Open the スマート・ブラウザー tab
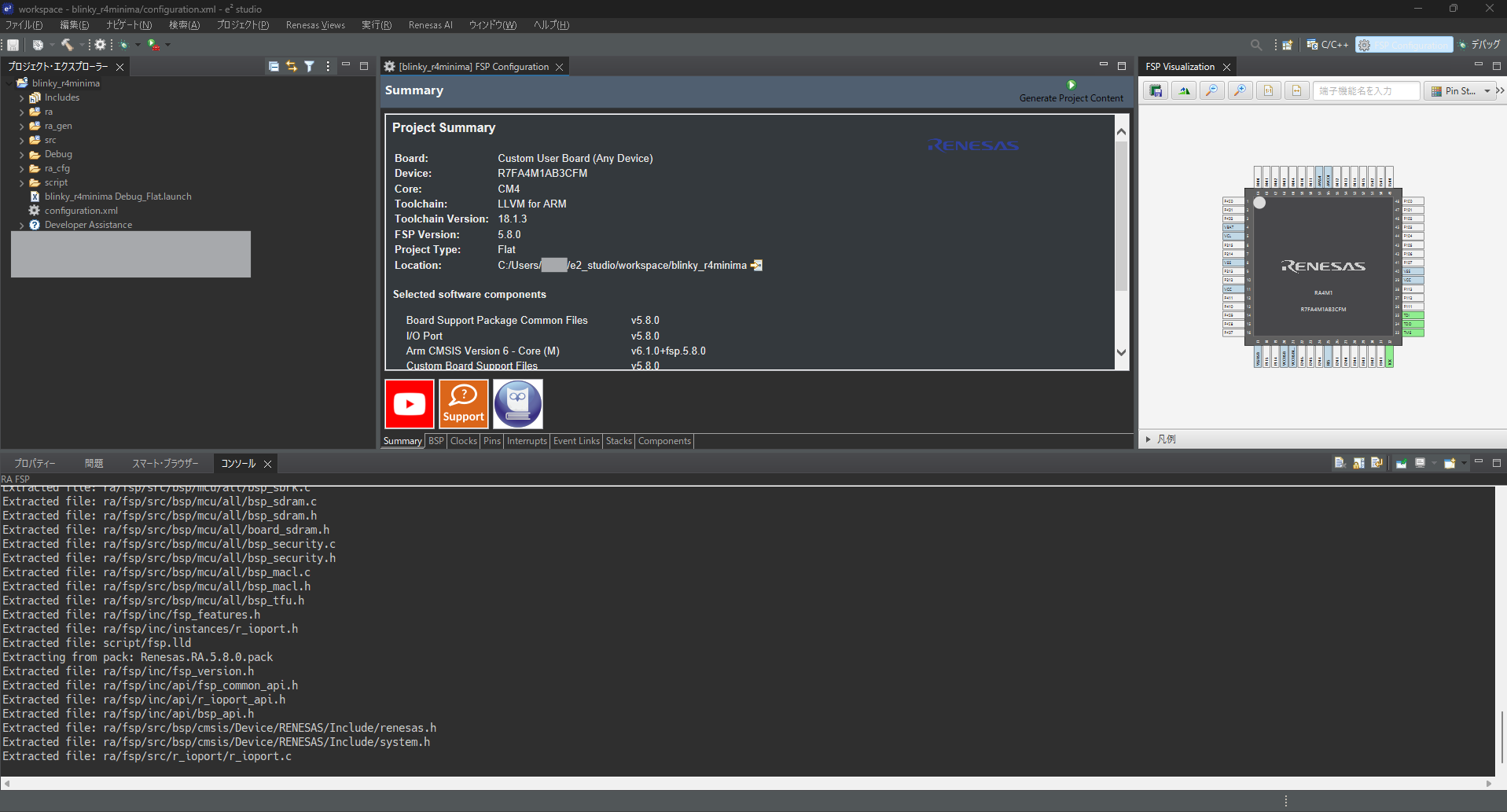1507x812 pixels. [165, 464]
